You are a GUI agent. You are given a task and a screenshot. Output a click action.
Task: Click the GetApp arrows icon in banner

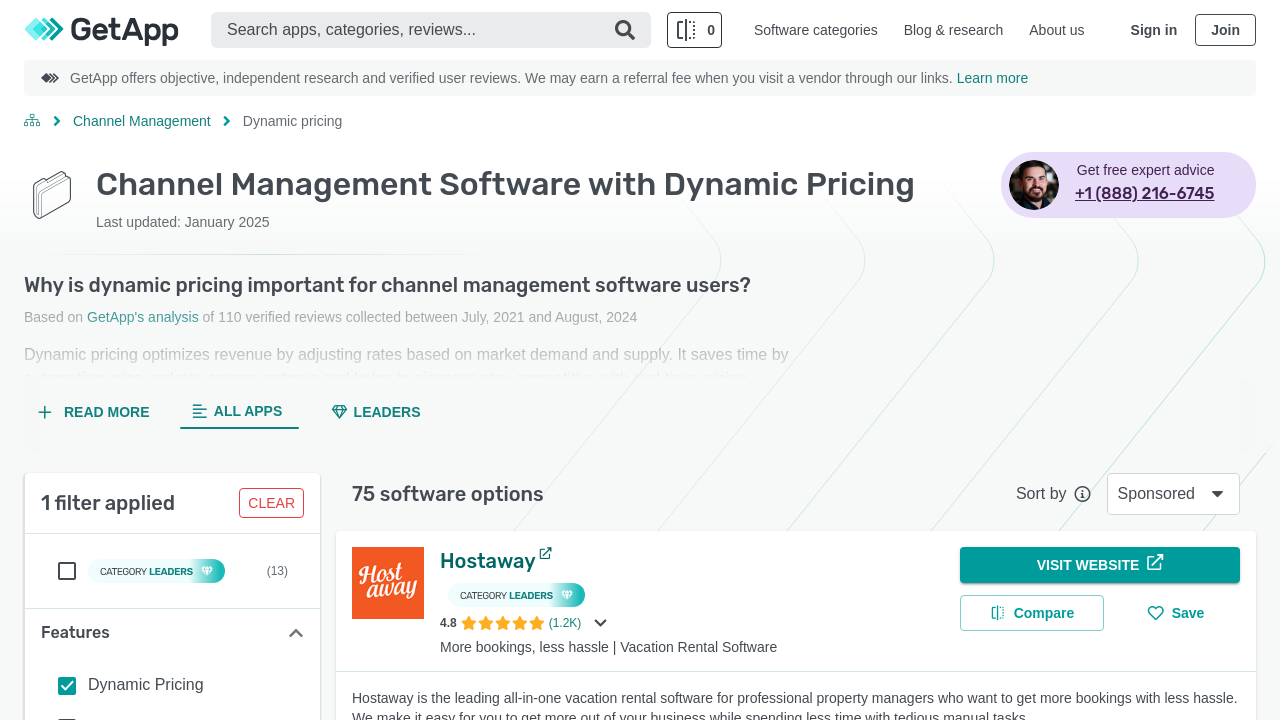[x=50, y=78]
